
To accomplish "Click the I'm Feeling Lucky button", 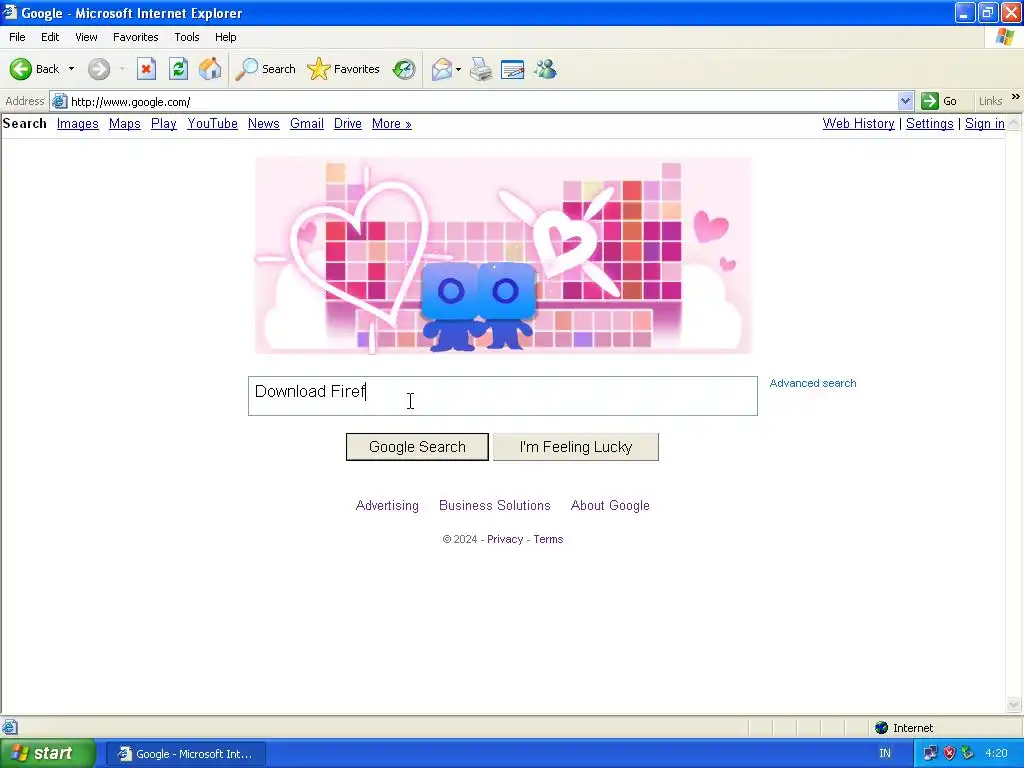I will [x=576, y=447].
